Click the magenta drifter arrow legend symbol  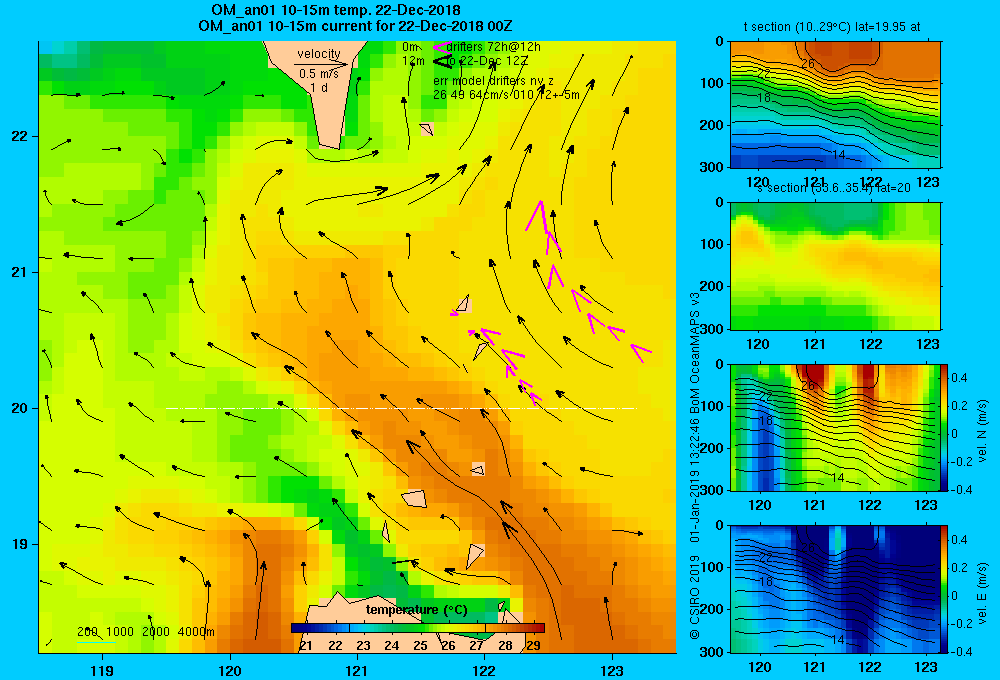[x=441, y=47]
